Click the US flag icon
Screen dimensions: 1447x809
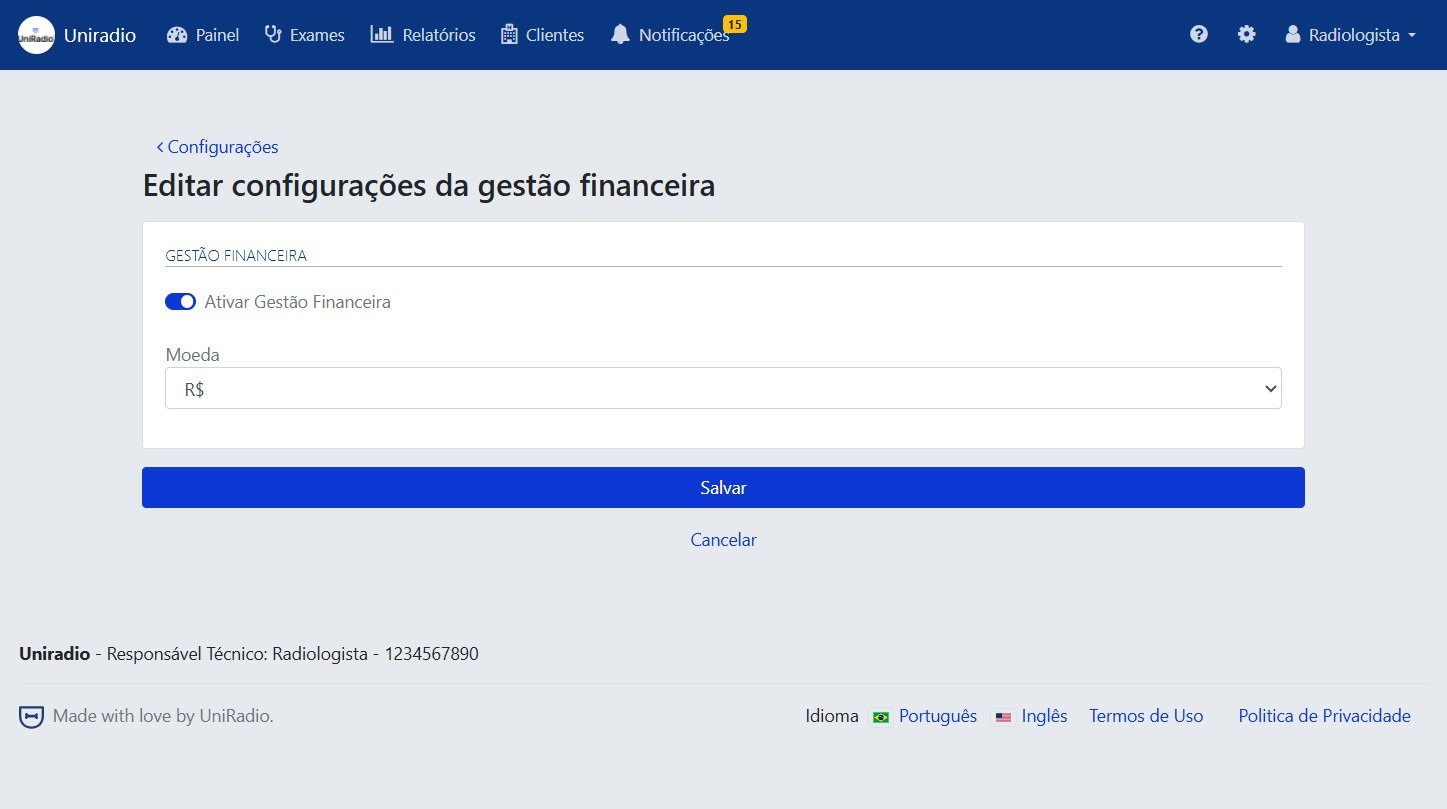click(x=1003, y=717)
